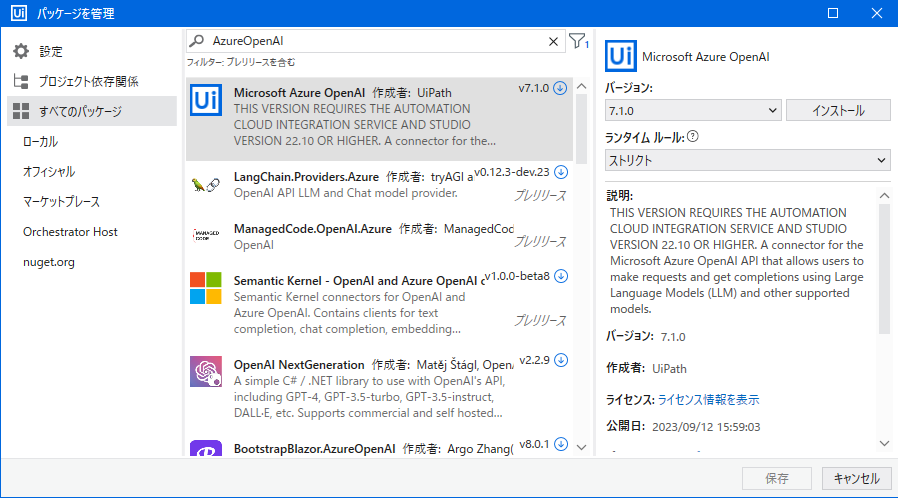The image size is (898, 498).
Task: Click download arrow for LangChain.Providers.Azure
Action: pos(561,172)
